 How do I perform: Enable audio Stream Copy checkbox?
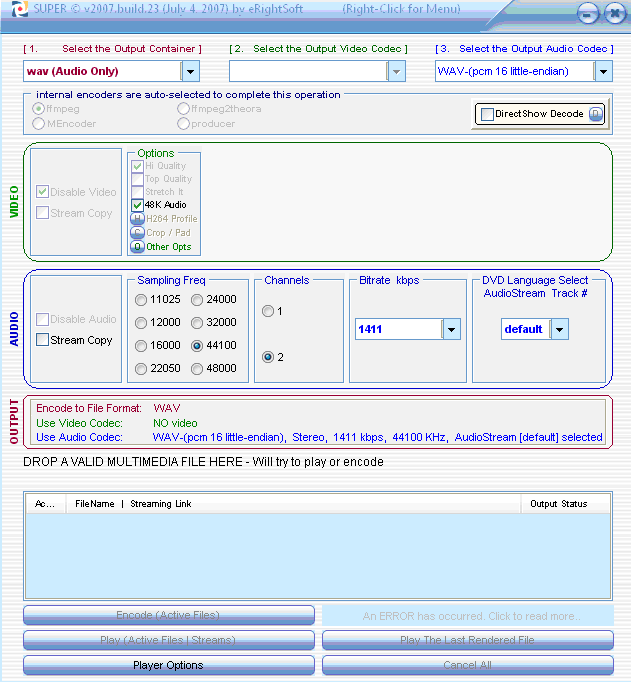[x=42, y=340]
